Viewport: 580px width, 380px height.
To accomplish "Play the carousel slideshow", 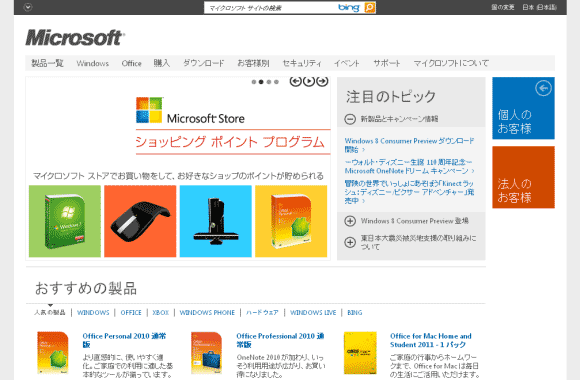I will click(x=308, y=81).
